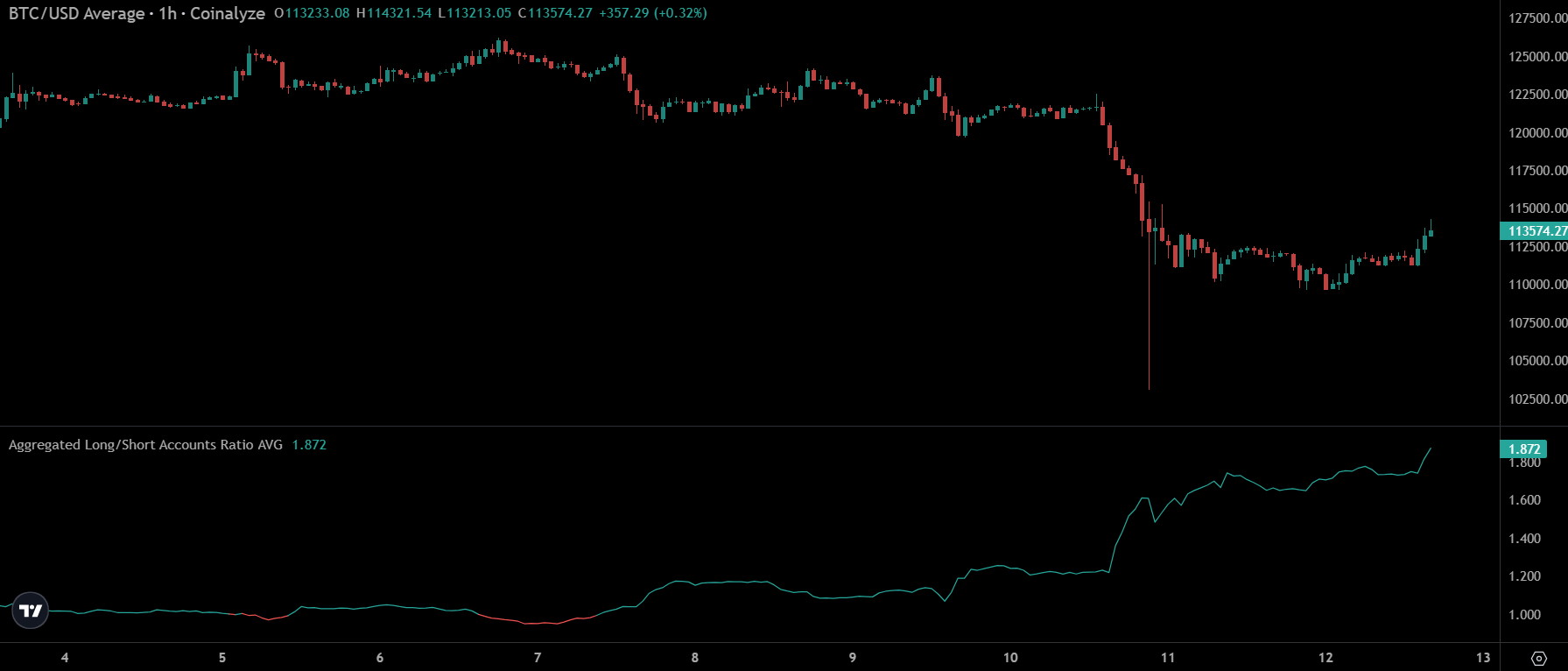The height and width of the screenshot is (671, 1568).
Task: Click date 13 on the time axis
Action: 1483,657
